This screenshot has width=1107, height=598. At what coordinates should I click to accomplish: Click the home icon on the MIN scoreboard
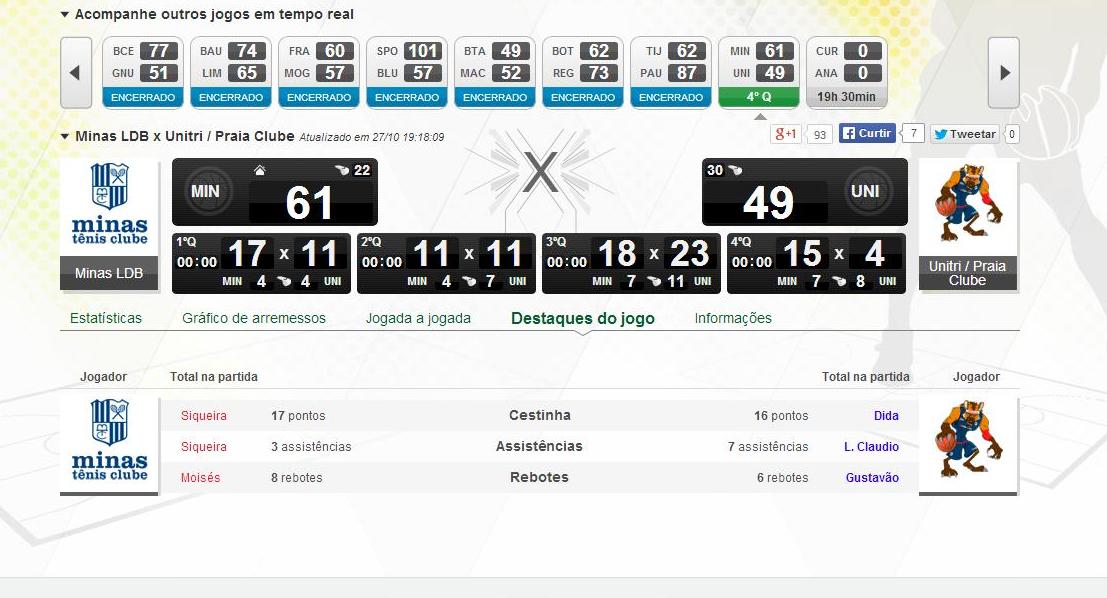pyautogui.click(x=259, y=171)
